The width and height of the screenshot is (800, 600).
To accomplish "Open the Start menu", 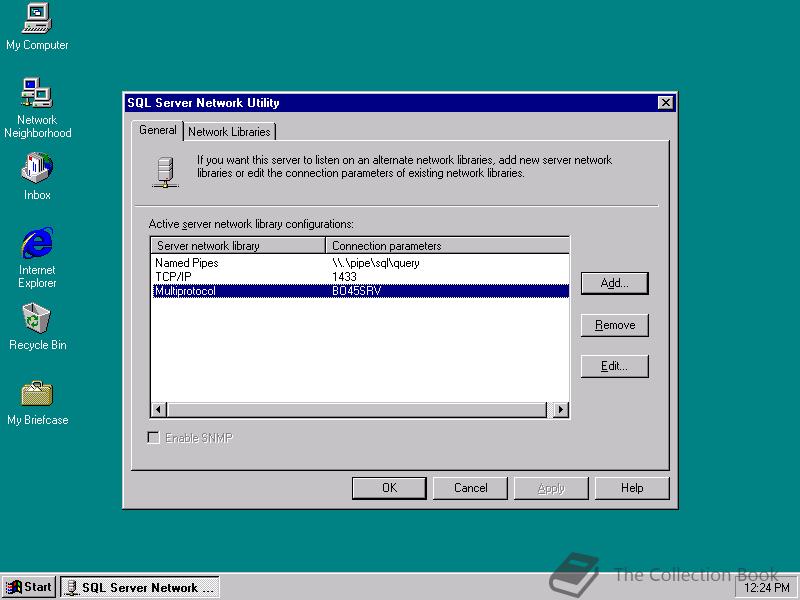I will click(28, 587).
